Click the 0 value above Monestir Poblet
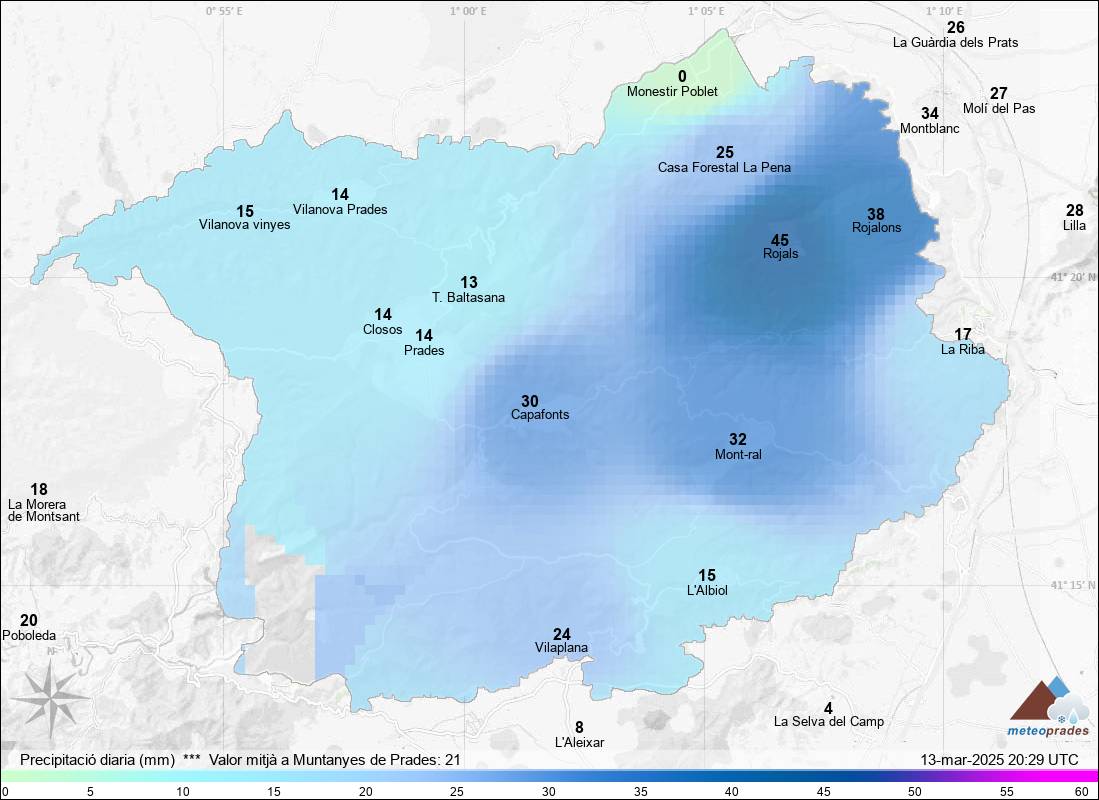1099x800 pixels. click(x=682, y=76)
